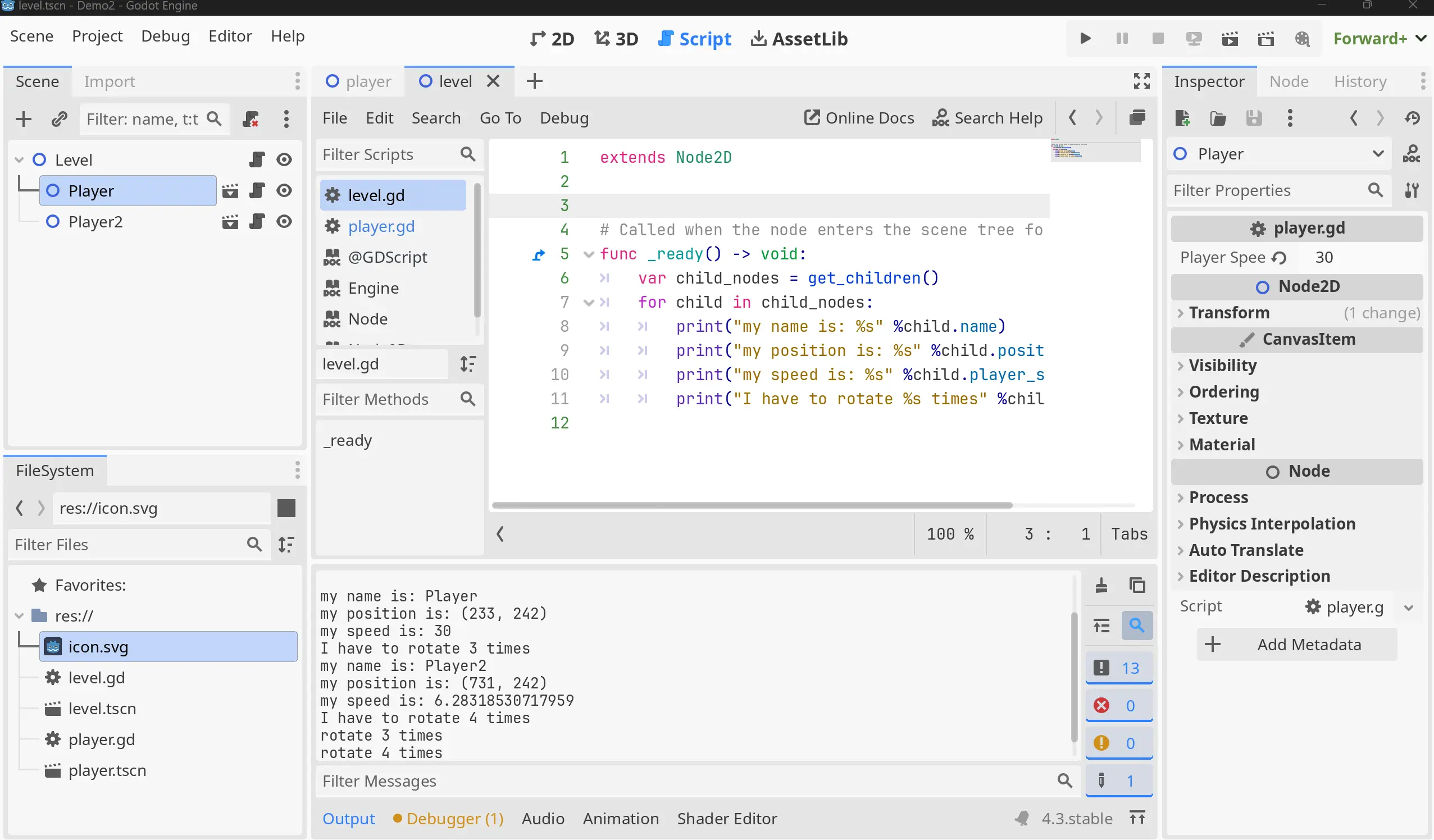Open the script attached to Level
This screenshot has height=840, width=1434.
click(257, 160)
